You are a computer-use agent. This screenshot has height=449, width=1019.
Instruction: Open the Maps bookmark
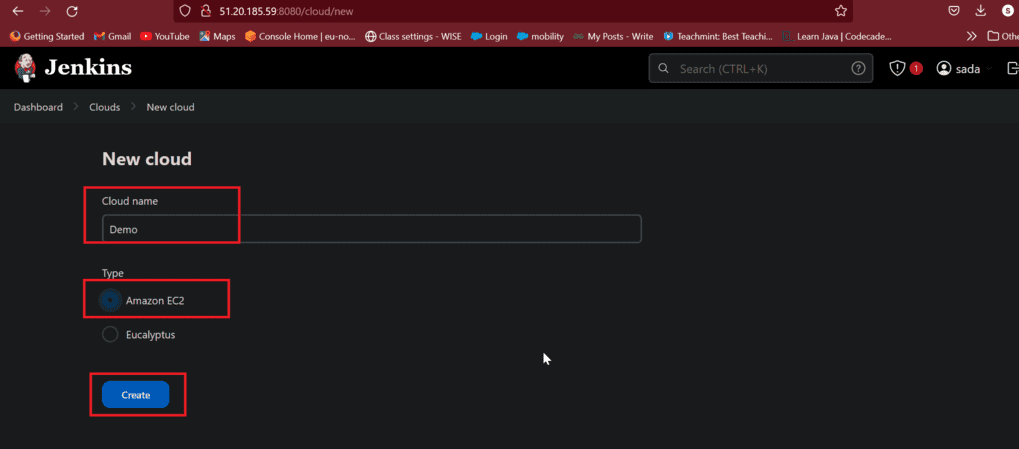click(x=217, y=36)
